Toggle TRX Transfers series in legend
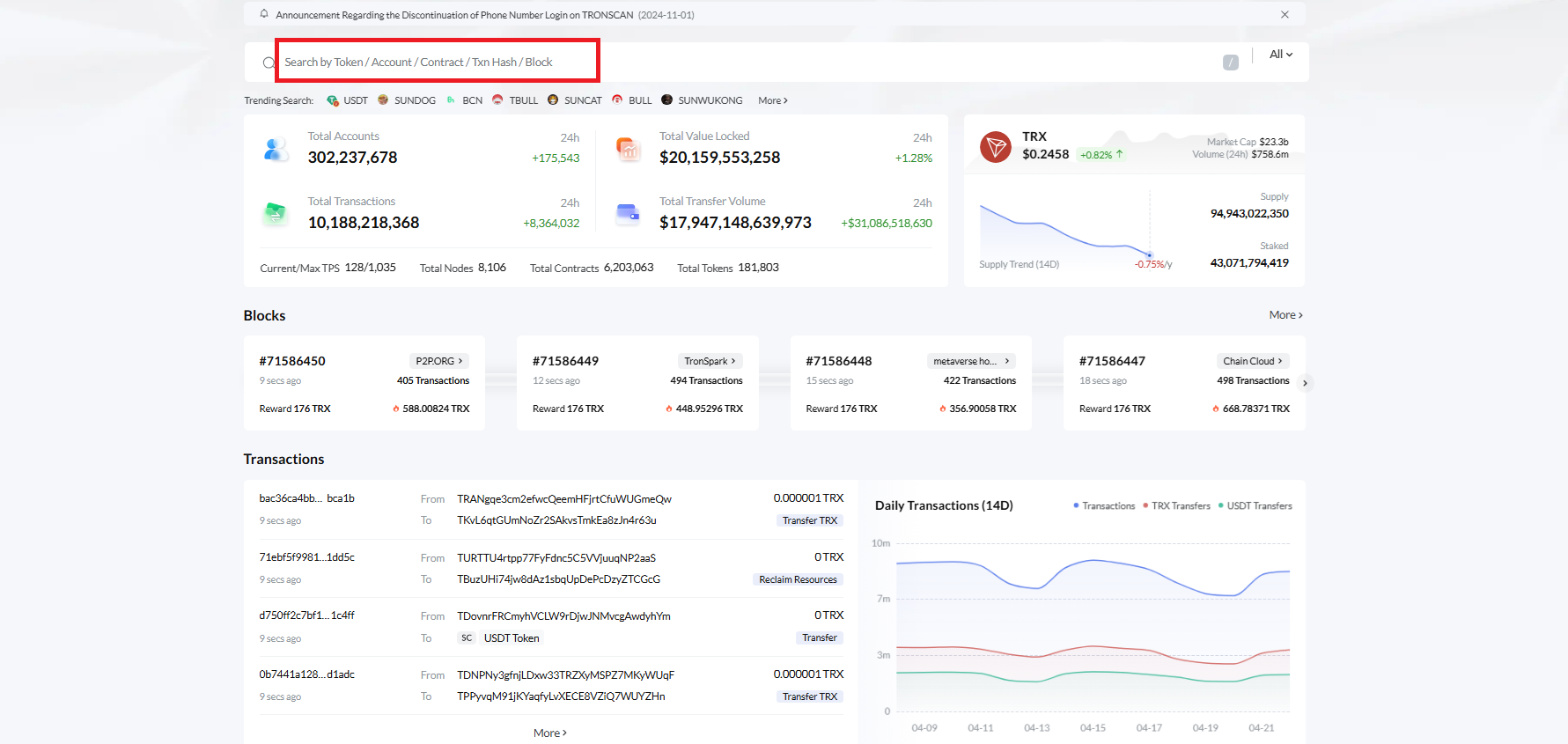Image resolution: width=1568 pixels, height=744 pixels. pos(1176,506)
